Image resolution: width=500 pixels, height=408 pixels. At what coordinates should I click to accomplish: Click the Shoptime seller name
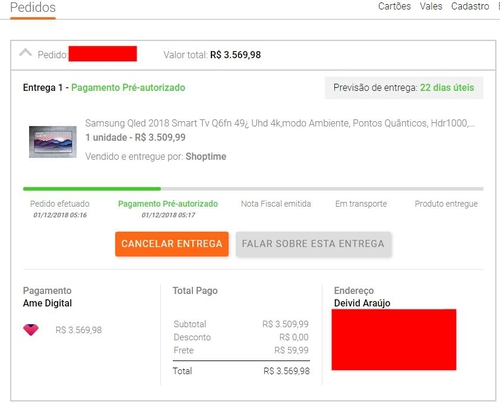[206, 156]
